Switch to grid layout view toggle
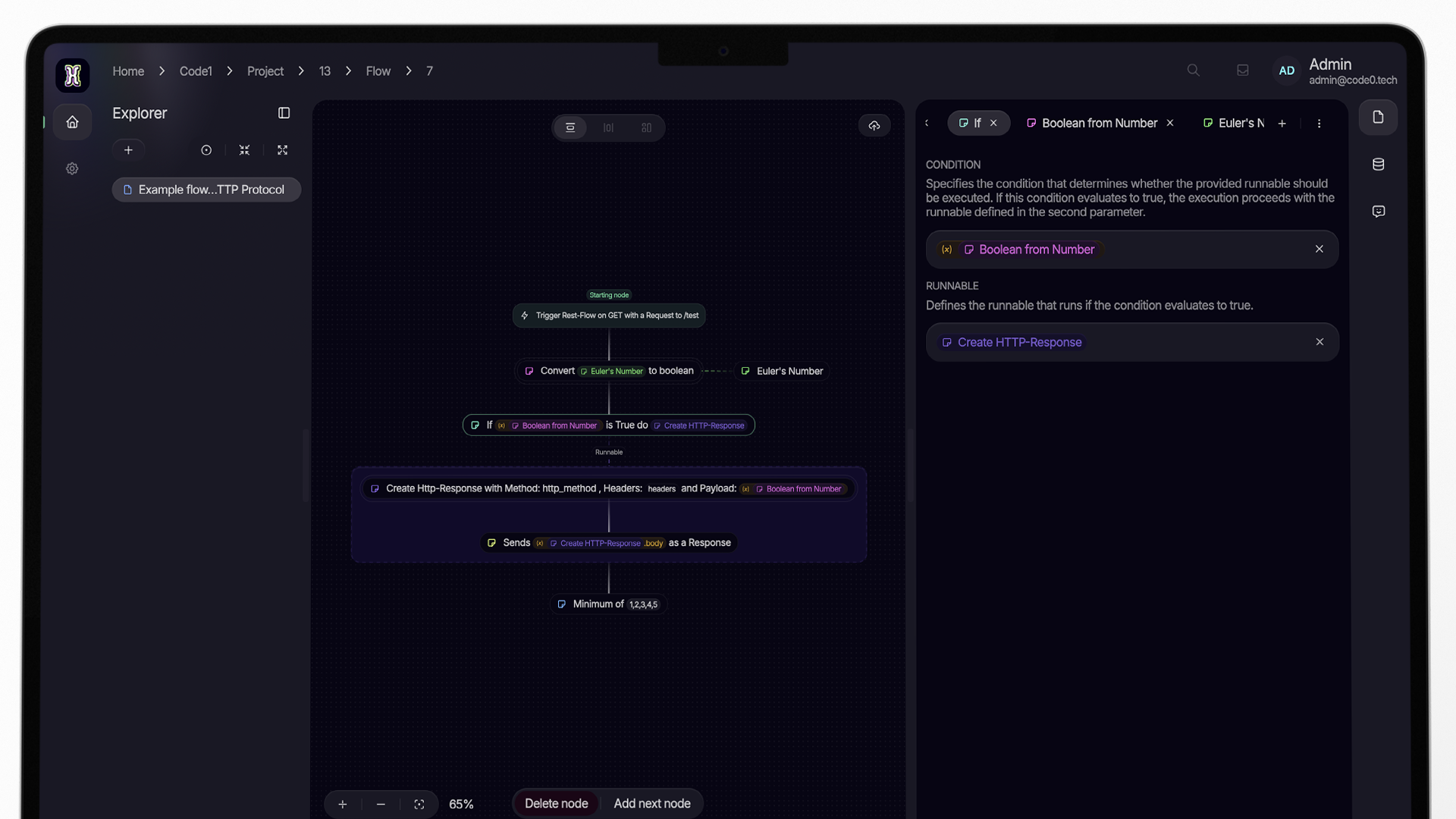Viewport: 1456px width, 819px height. point(646,127)
